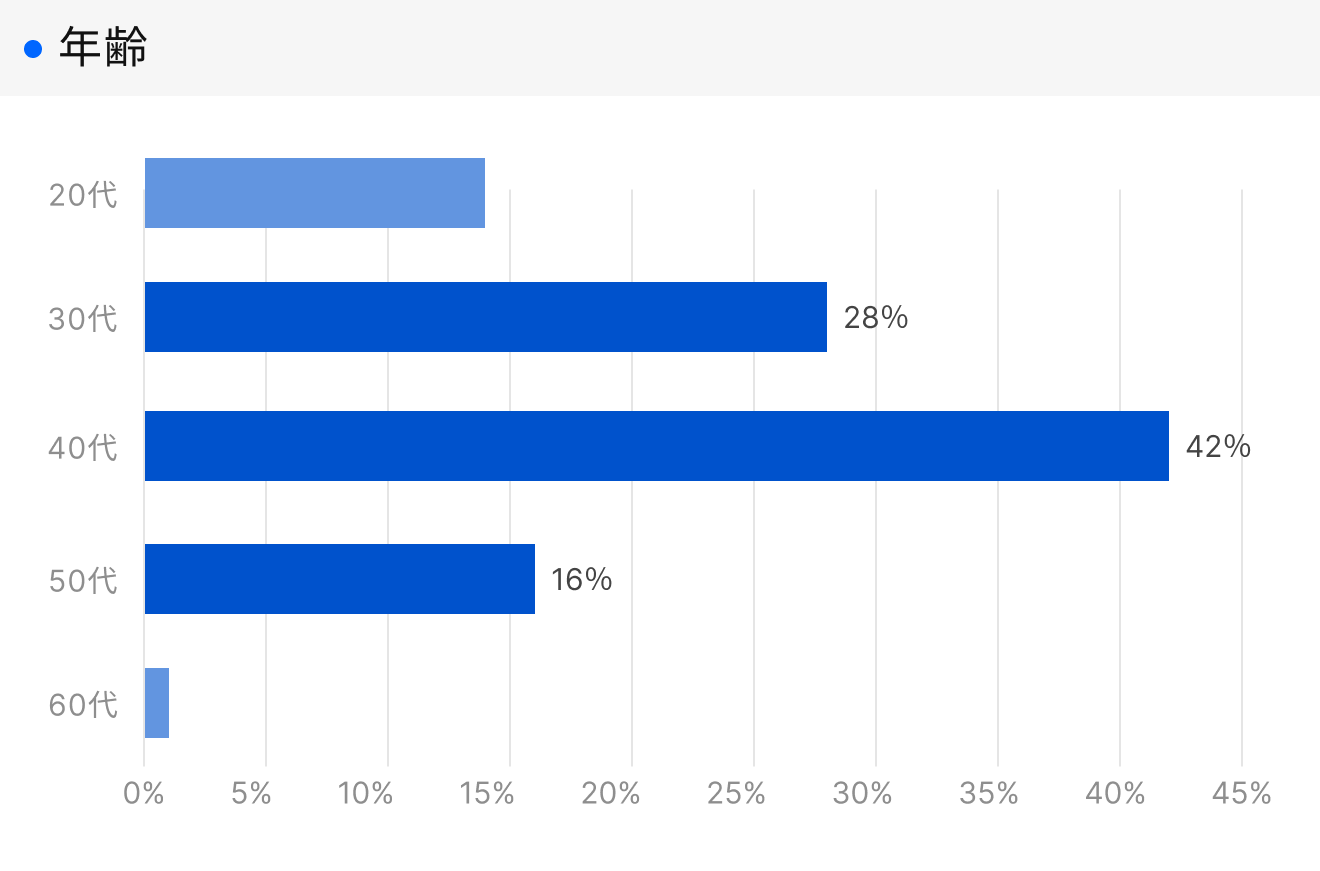Click the 10% axis tick label
Viewport: 1320px width, 871px height.
(365, 794)
